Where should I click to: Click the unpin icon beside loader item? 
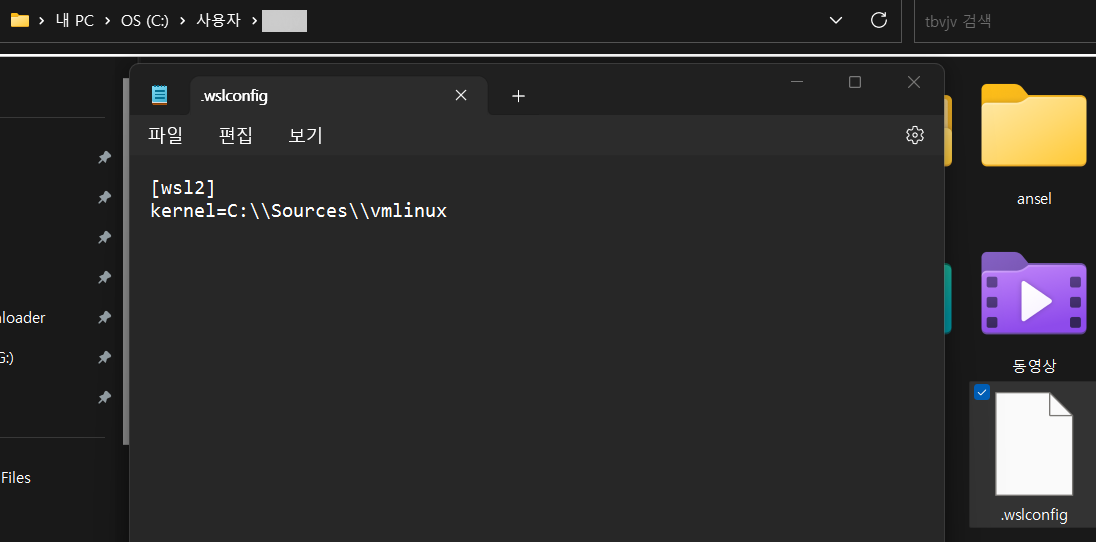(x=104, y=318)
